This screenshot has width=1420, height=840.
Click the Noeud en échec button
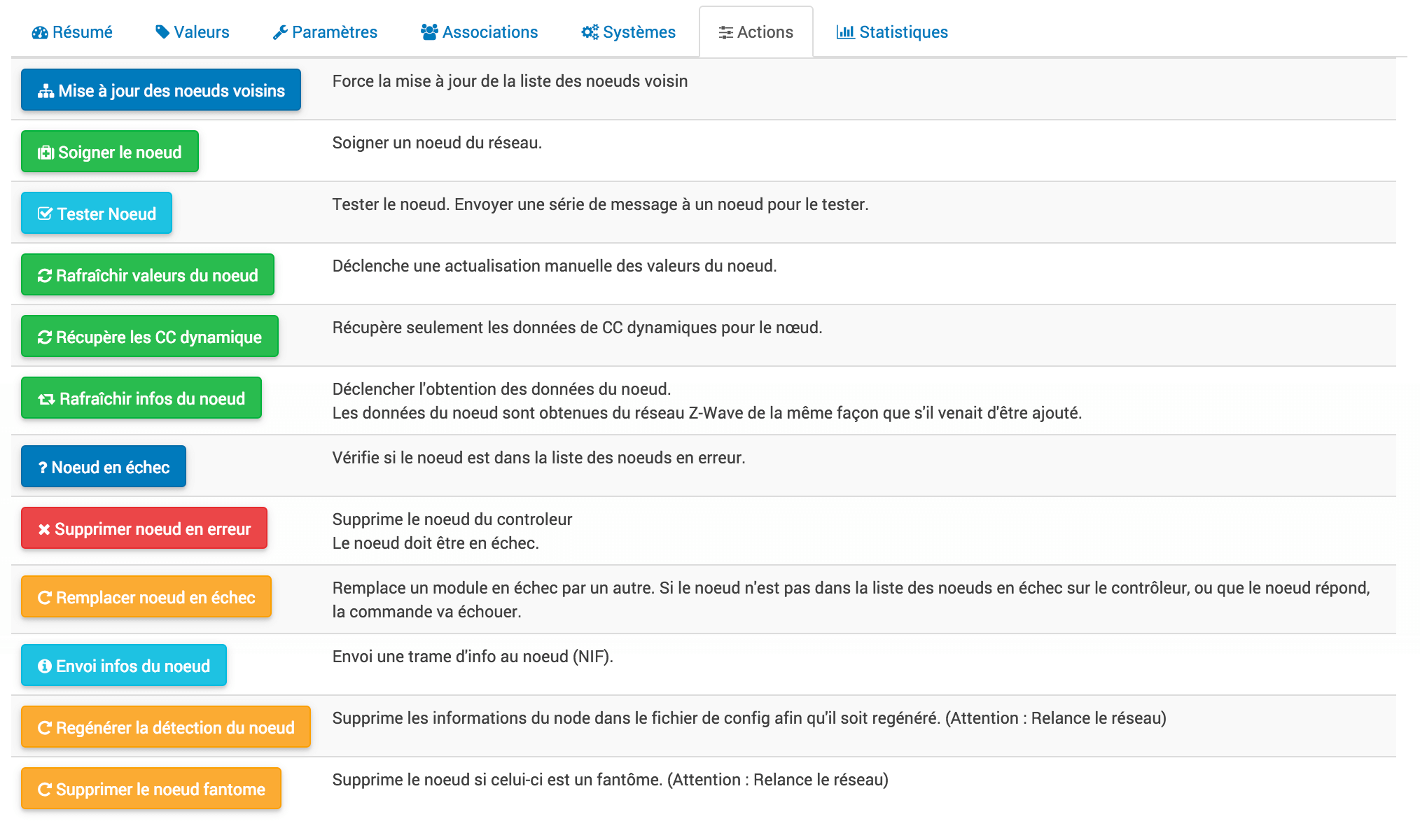[x=104, y=466]
